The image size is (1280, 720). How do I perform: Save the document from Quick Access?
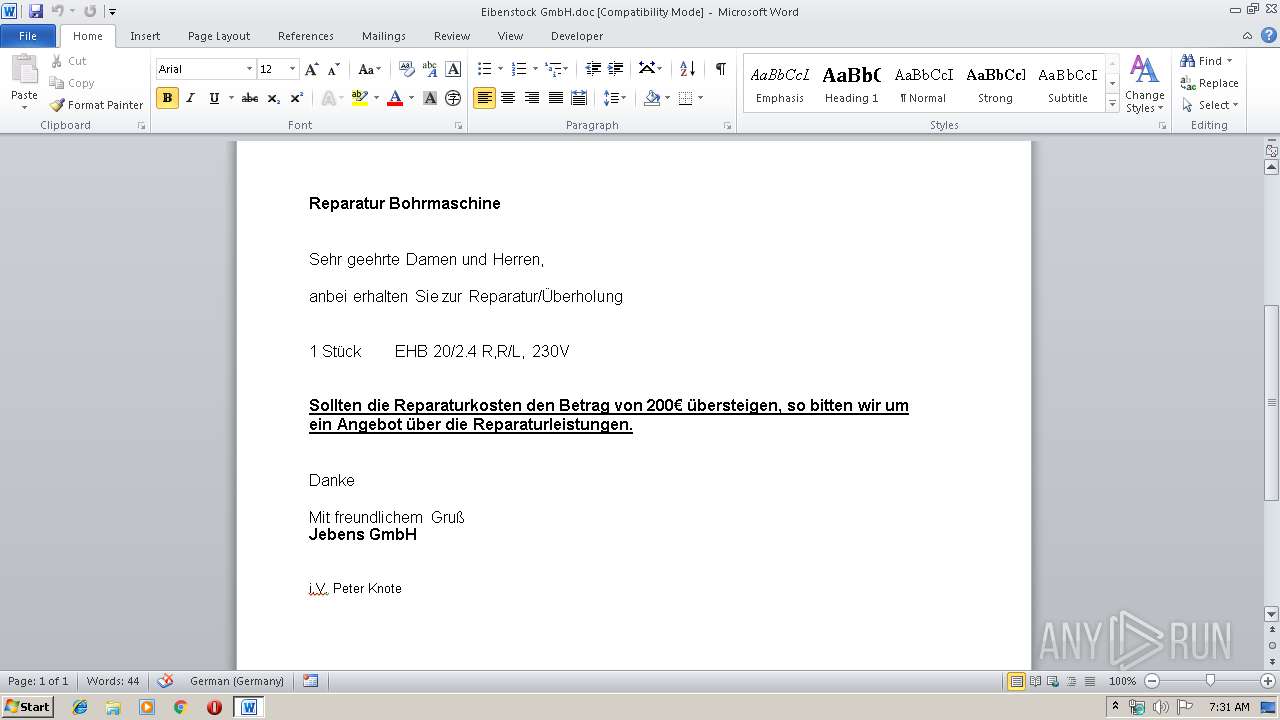coord(36,11)
